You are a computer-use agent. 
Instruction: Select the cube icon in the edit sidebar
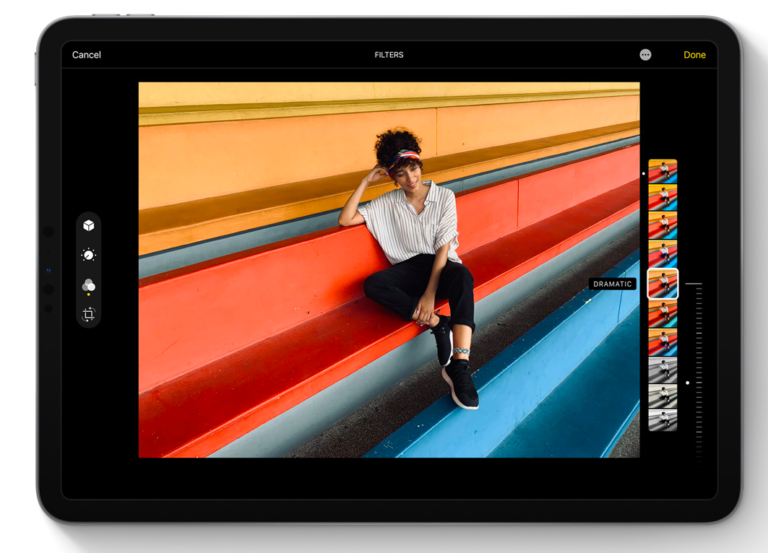coord(89,225)
